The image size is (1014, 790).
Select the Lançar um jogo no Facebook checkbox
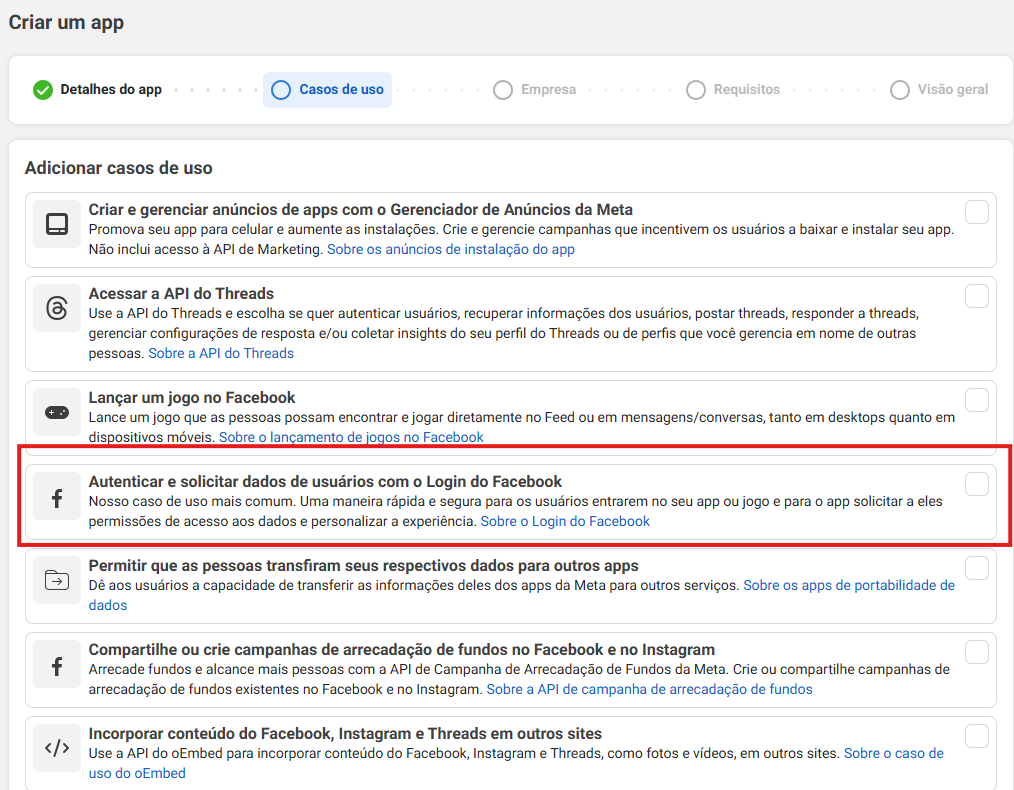coord(976,399)
